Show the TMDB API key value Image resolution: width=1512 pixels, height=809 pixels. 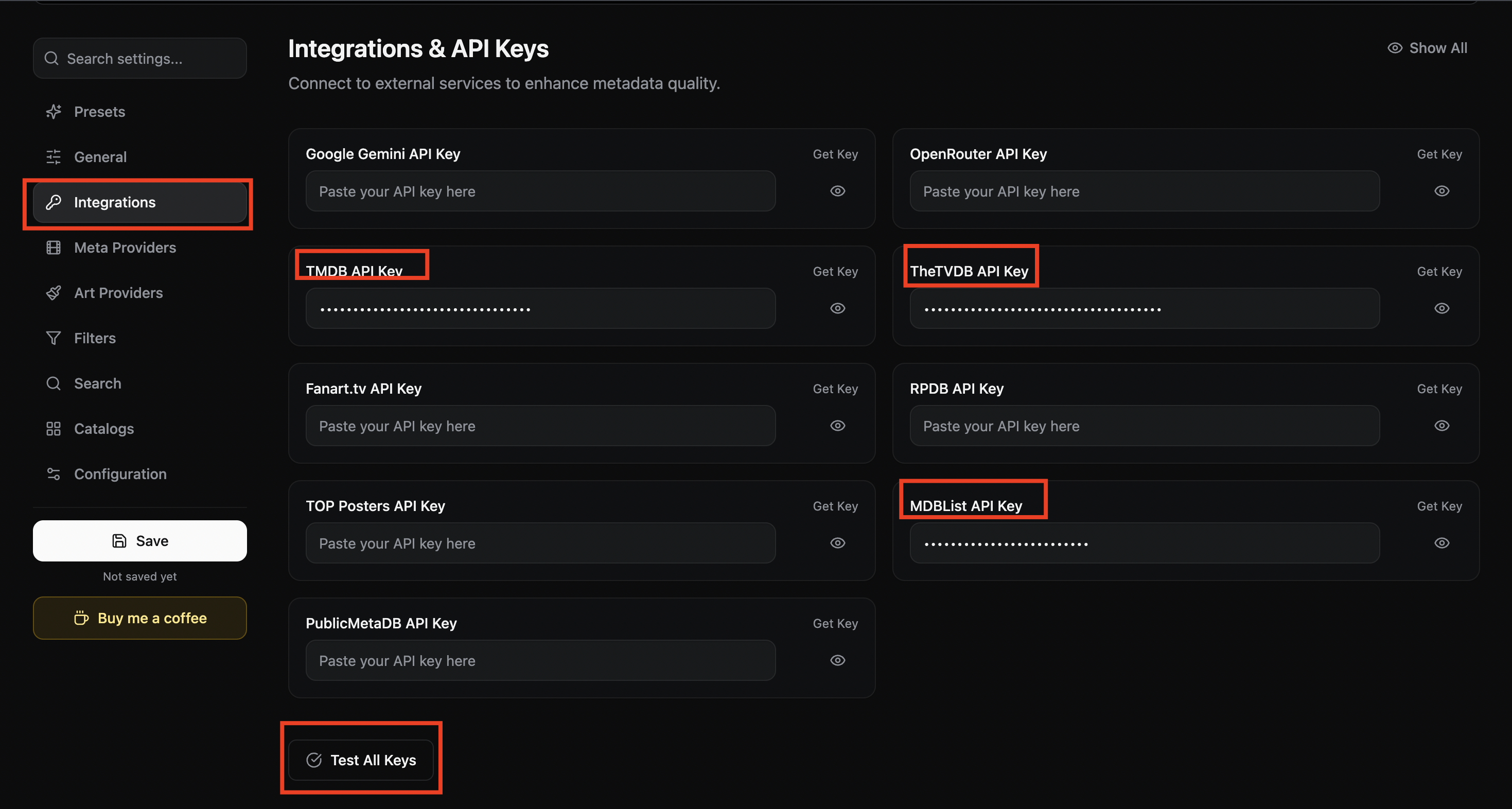838,308
